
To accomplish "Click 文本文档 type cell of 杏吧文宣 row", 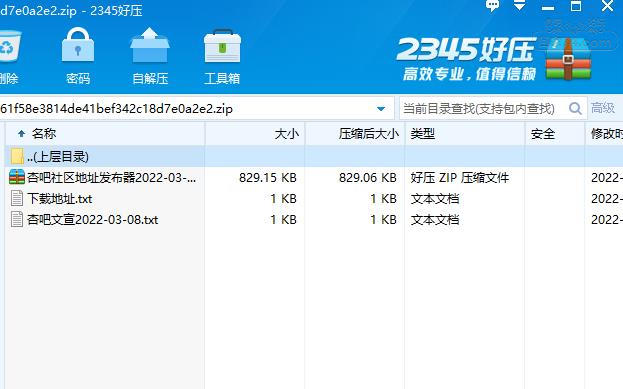I will [435, 220].
